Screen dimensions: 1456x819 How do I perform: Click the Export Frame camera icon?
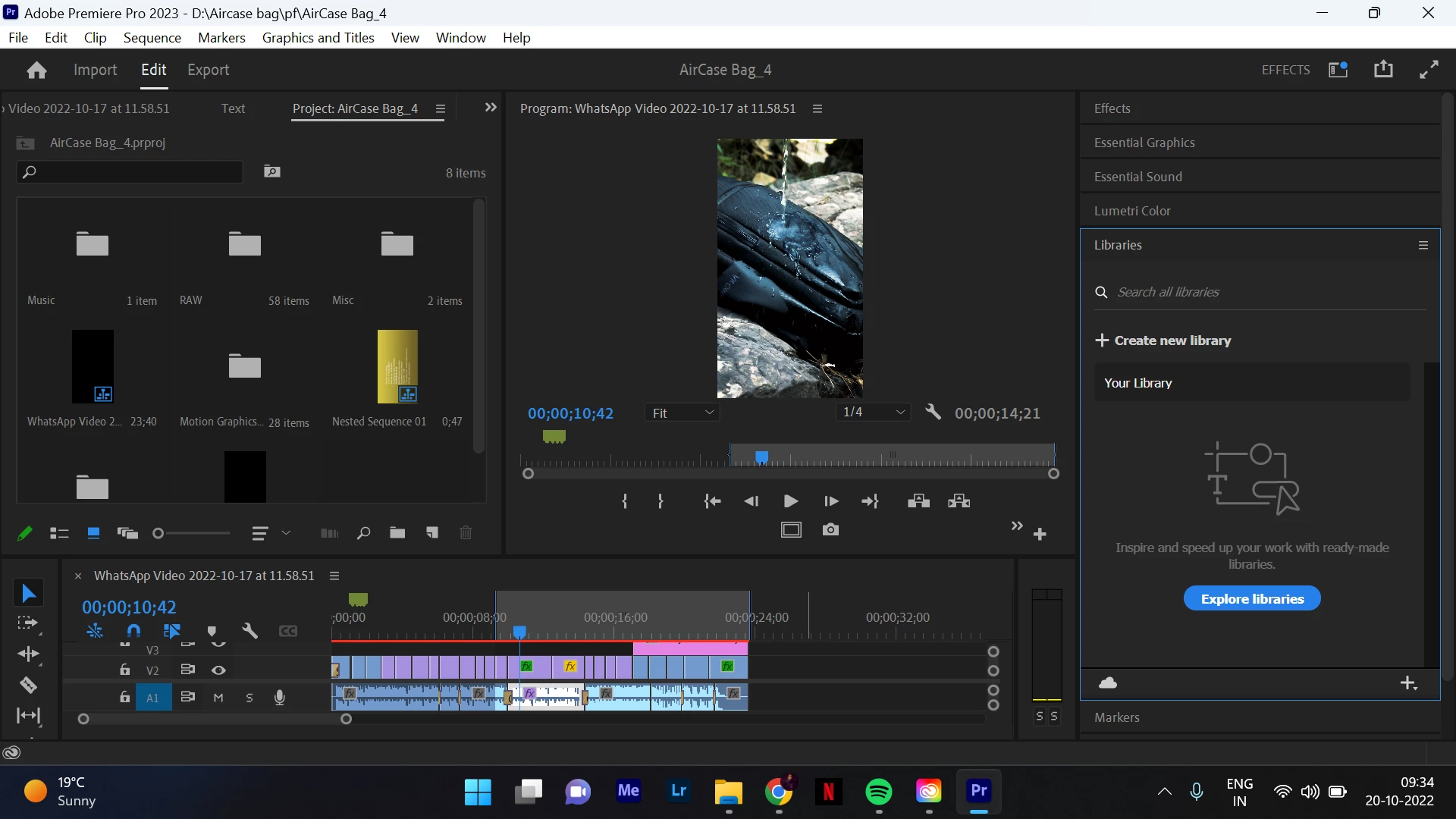click(830, 530)
